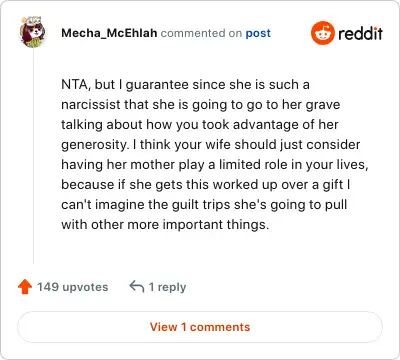Click the orange upvote arrow icon

[x=25, y=287]
